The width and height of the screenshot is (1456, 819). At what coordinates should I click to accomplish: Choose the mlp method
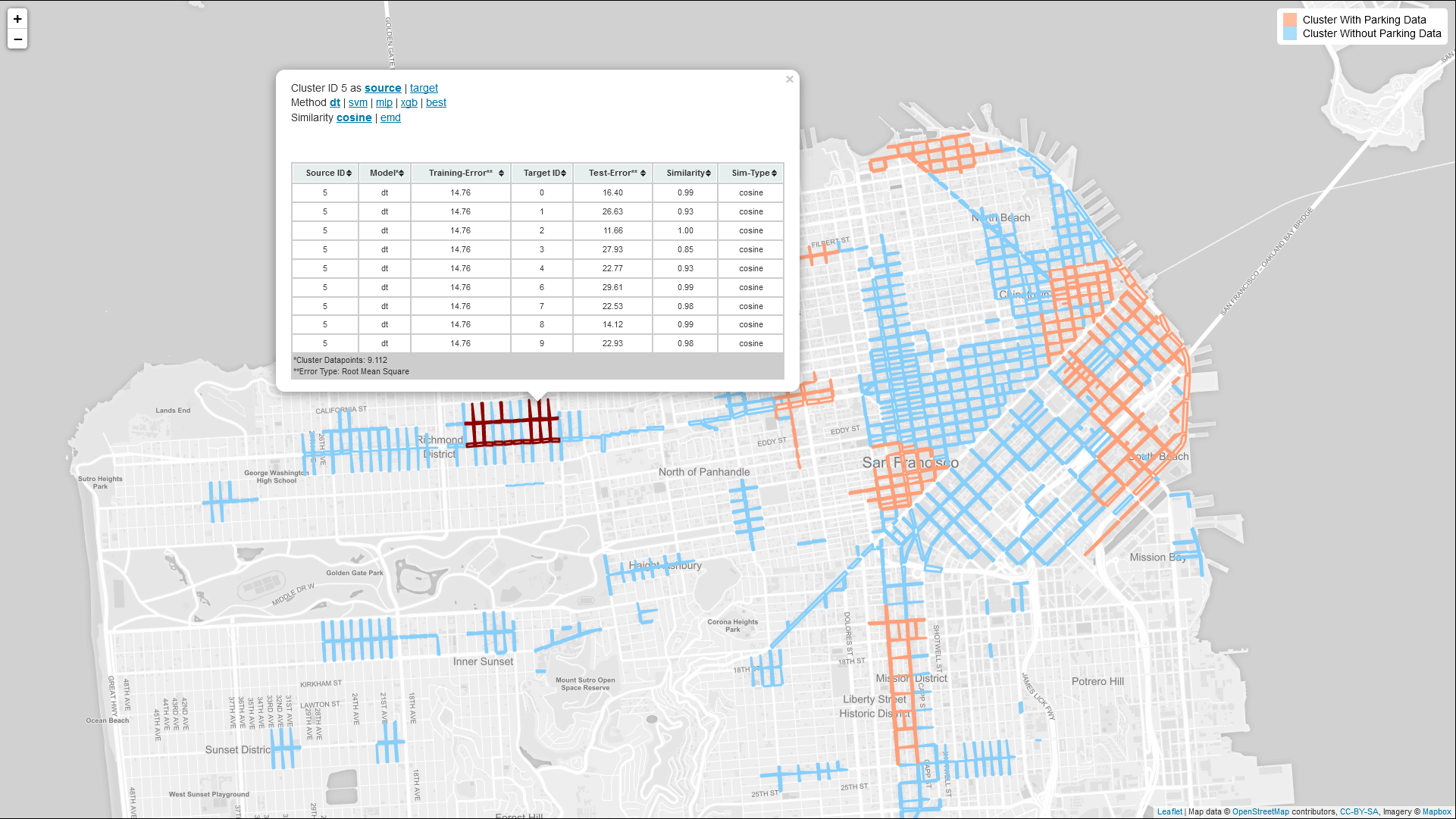tap(384, 102)
